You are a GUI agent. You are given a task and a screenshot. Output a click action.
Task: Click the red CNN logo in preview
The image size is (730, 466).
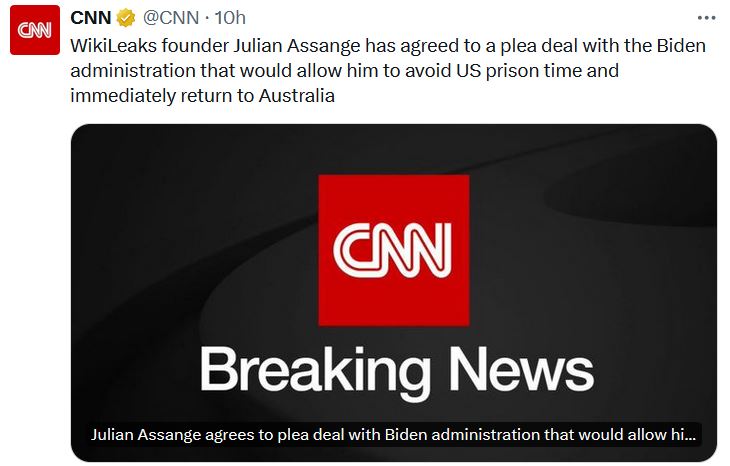[393, 249]
